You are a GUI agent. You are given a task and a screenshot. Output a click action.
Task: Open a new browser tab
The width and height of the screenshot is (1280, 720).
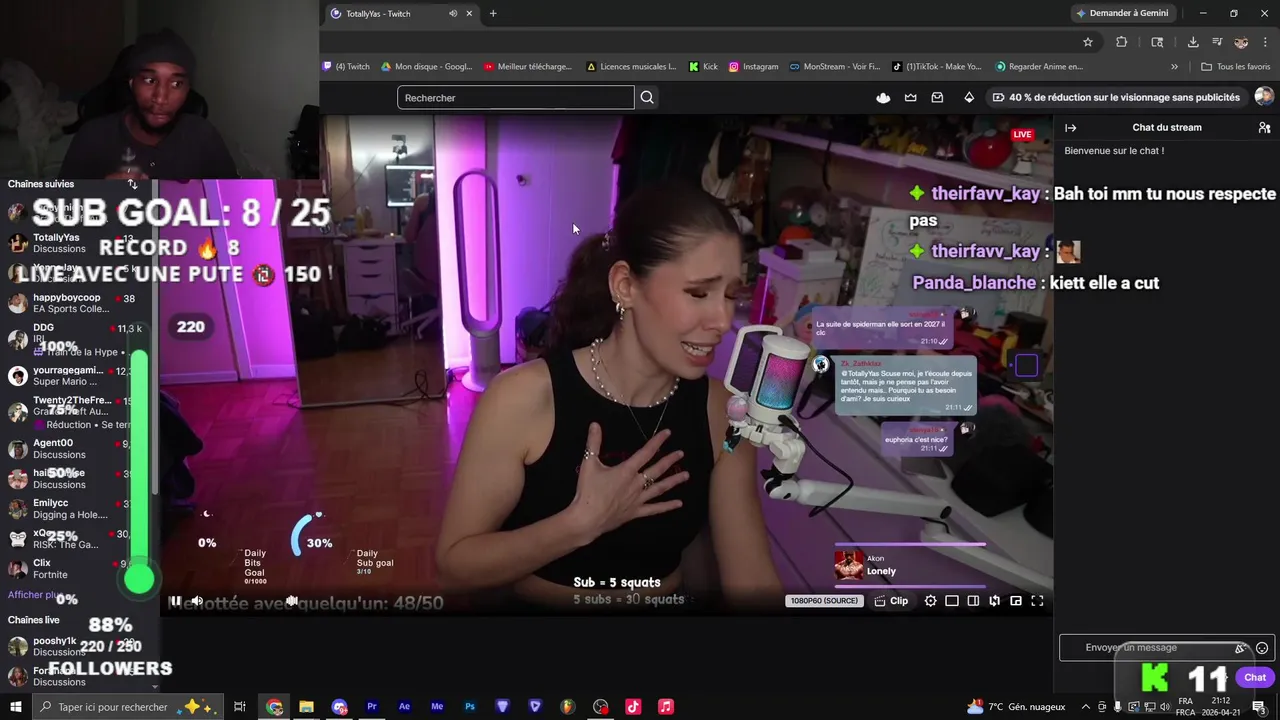493,13
